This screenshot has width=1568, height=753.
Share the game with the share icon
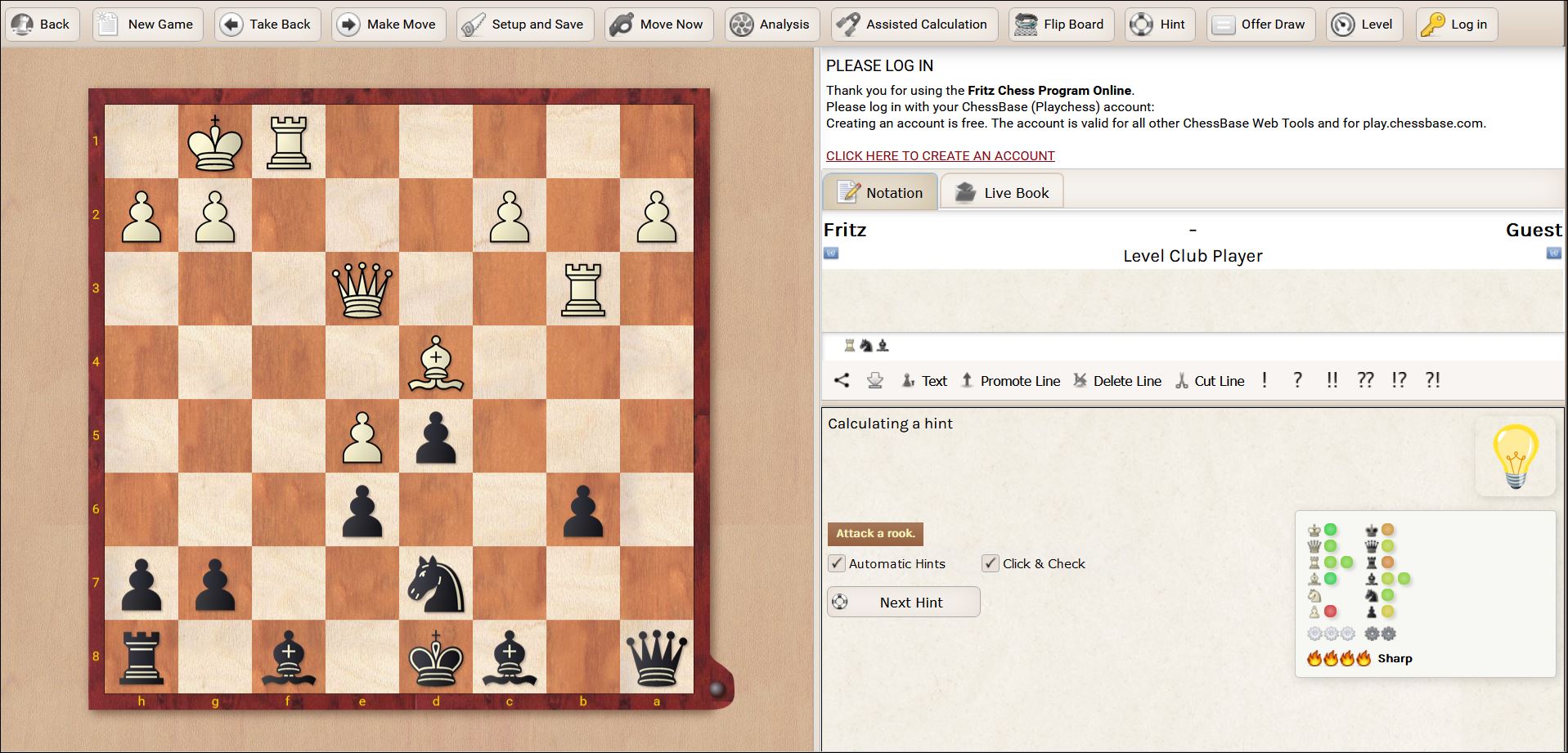pos(840,380)
